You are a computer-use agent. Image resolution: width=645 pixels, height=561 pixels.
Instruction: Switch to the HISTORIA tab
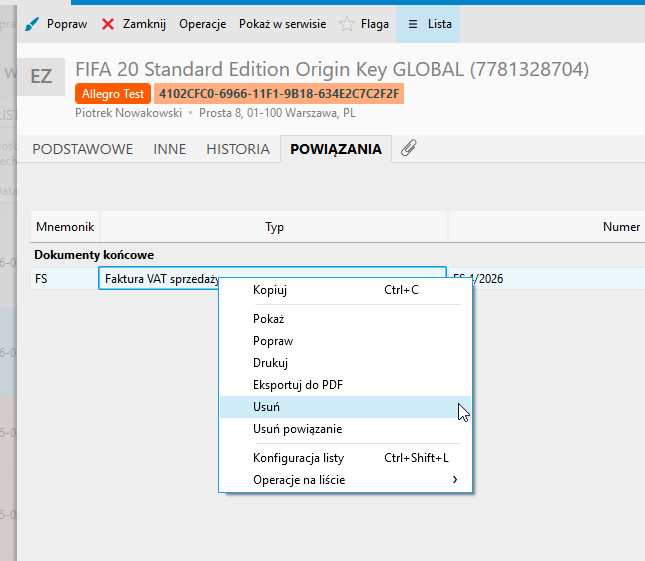coord(238,149)
